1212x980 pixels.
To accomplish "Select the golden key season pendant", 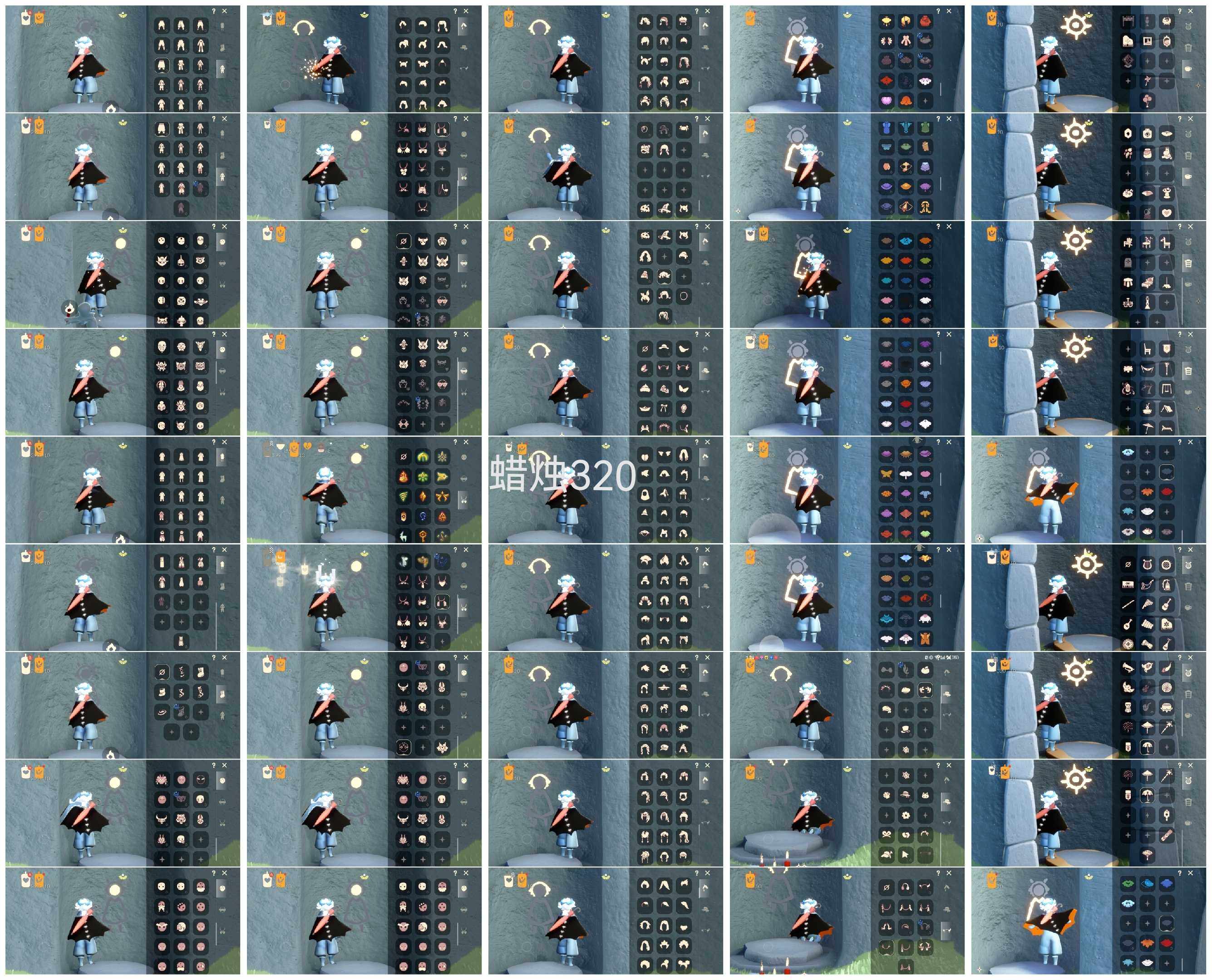I will (x=423, y=535).
